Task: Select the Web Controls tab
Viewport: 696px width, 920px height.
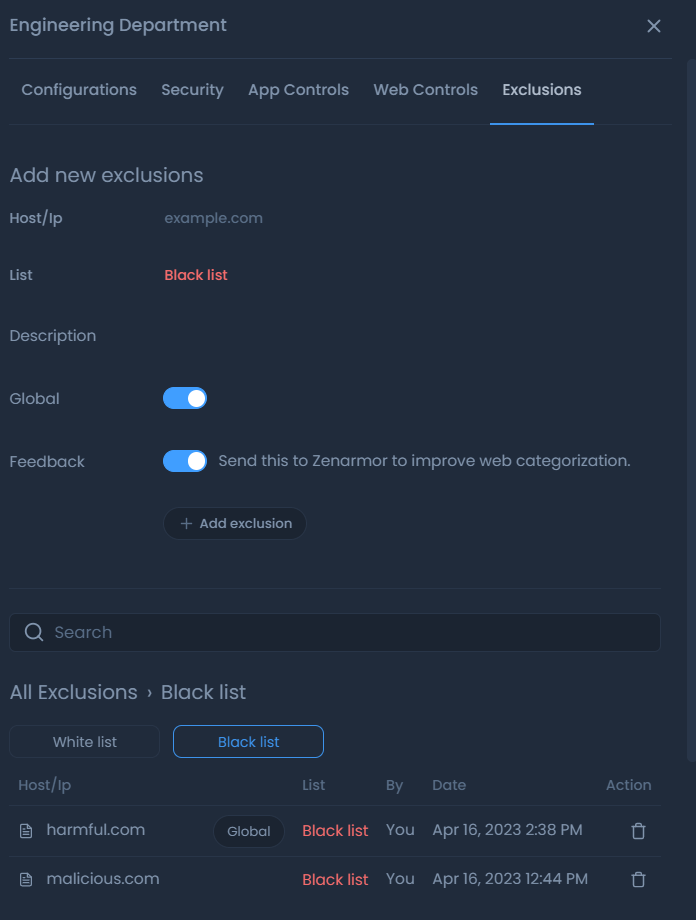Action: pos(425,90)
